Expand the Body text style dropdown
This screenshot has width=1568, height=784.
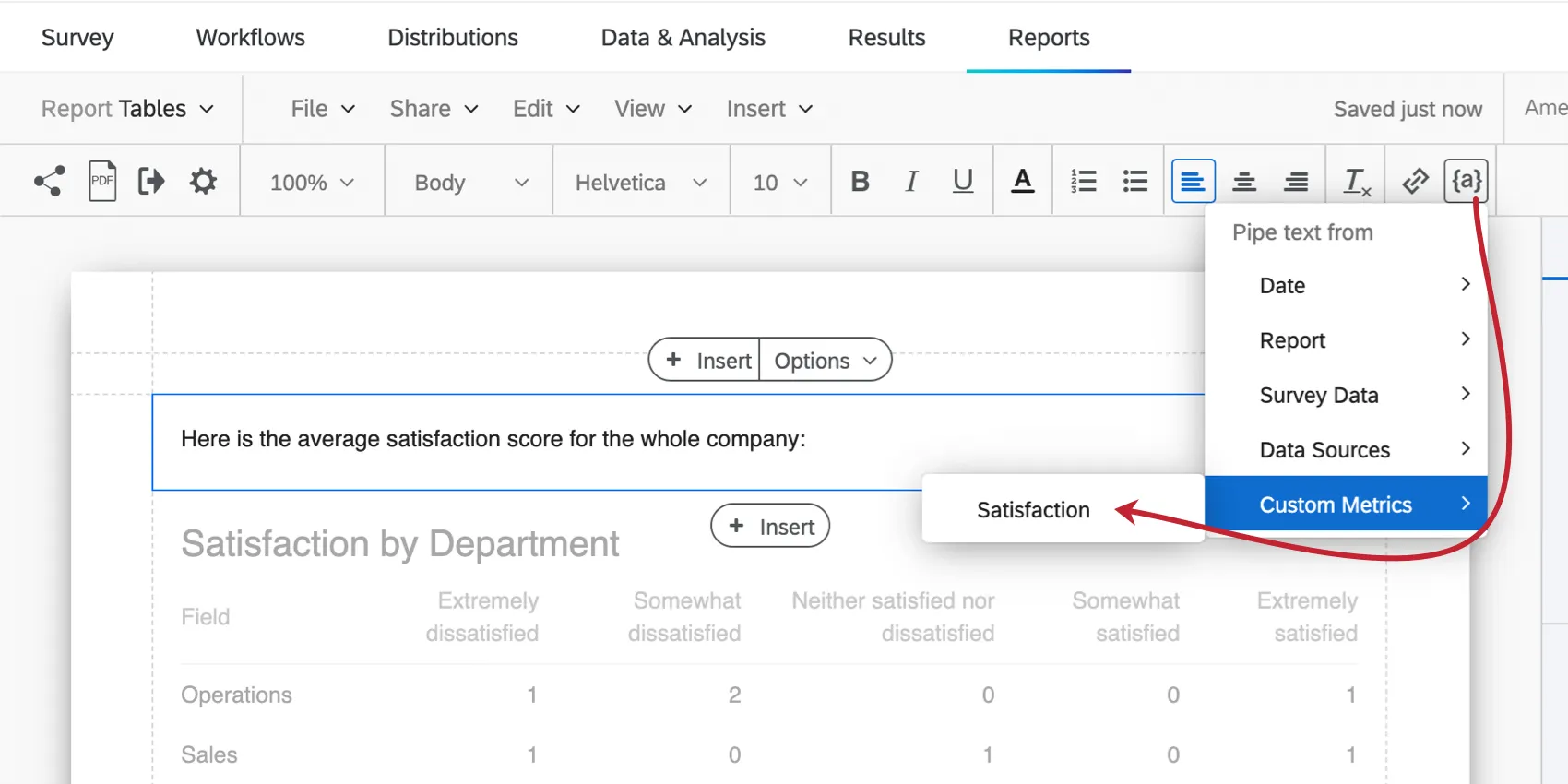pyautogui.click(x=470, y=183)
